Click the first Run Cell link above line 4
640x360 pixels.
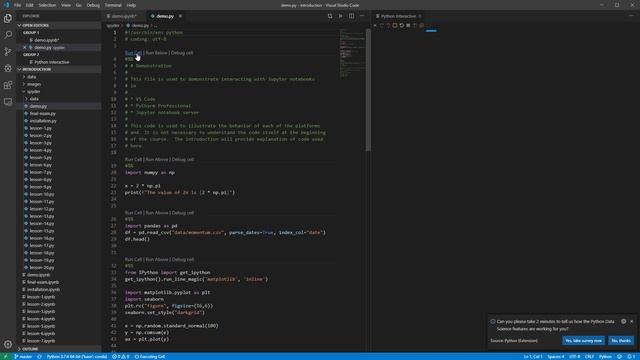pos(133,53)
